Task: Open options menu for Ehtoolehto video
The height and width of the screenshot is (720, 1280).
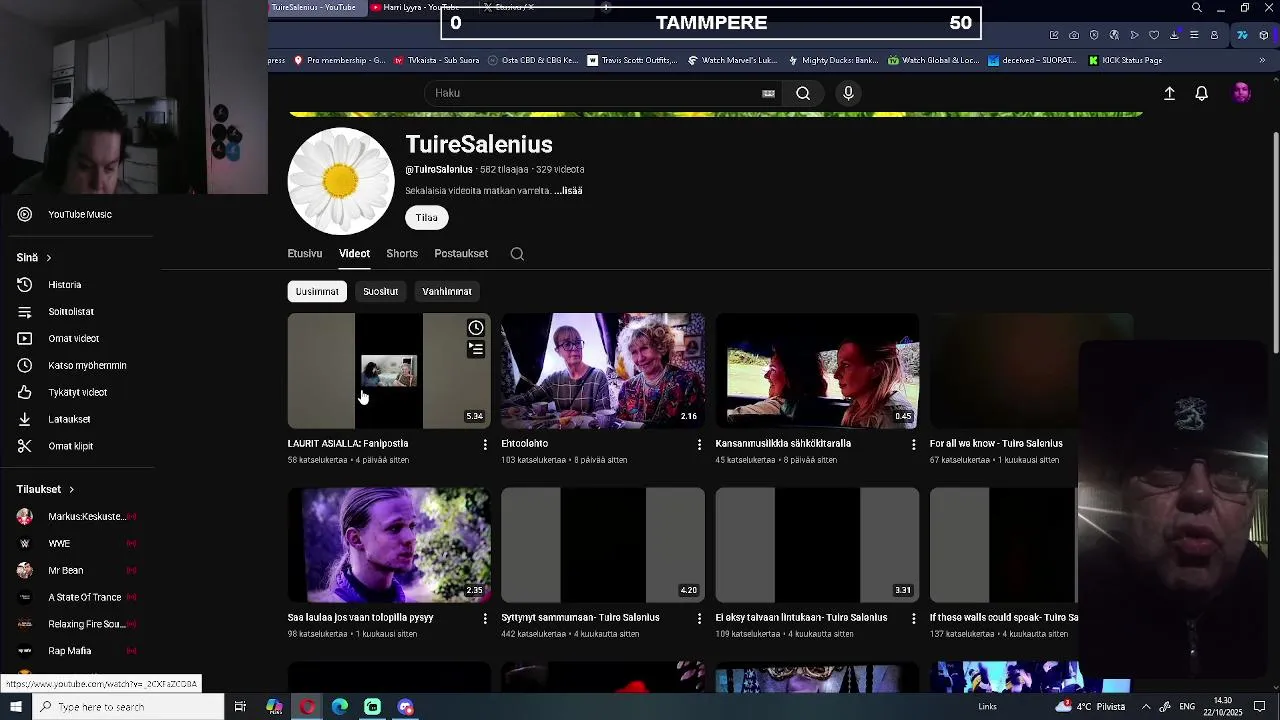Action: click(699, 444)
